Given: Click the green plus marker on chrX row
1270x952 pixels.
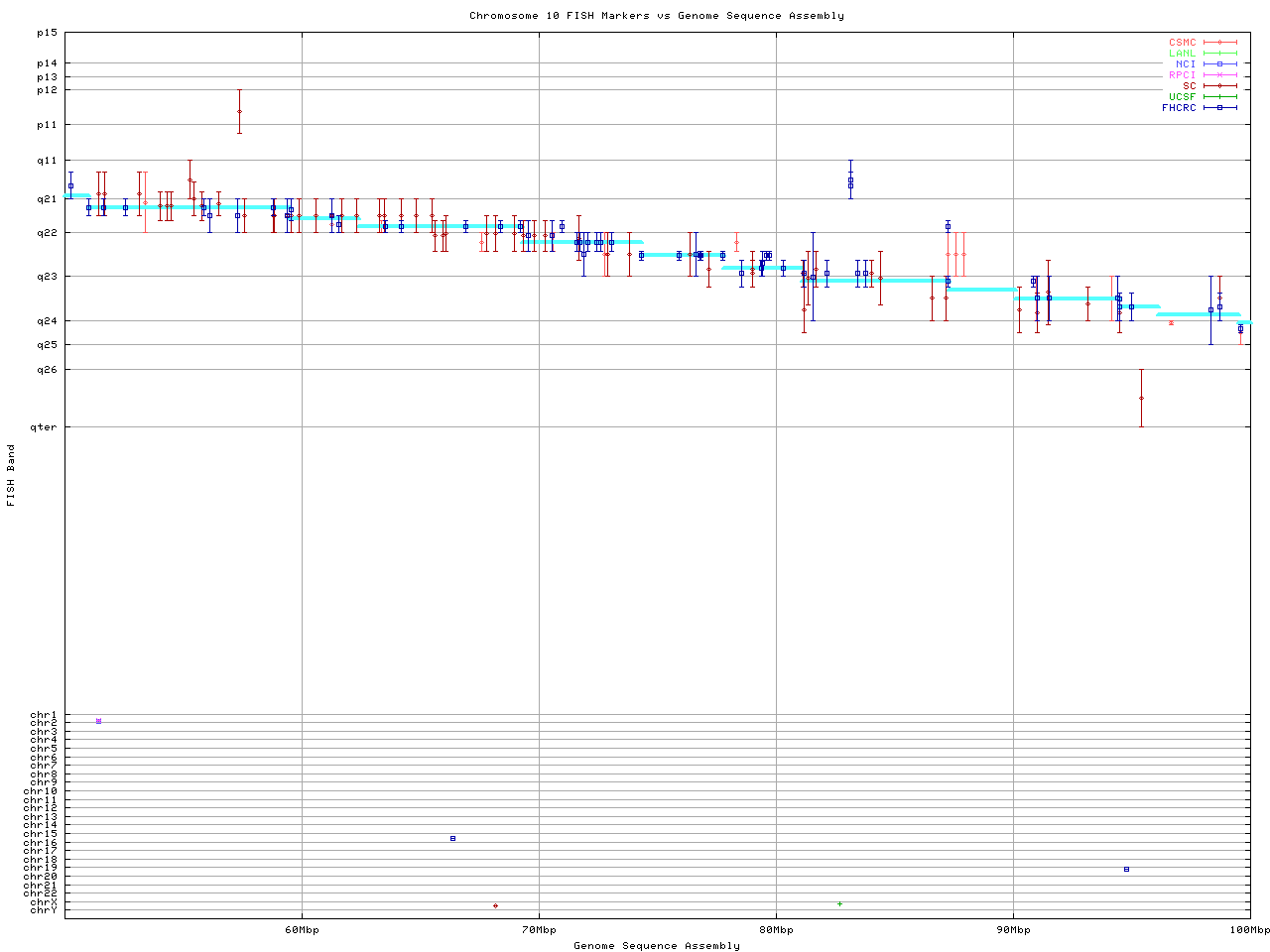Looking at the screenshot, I should coord(839,903).
